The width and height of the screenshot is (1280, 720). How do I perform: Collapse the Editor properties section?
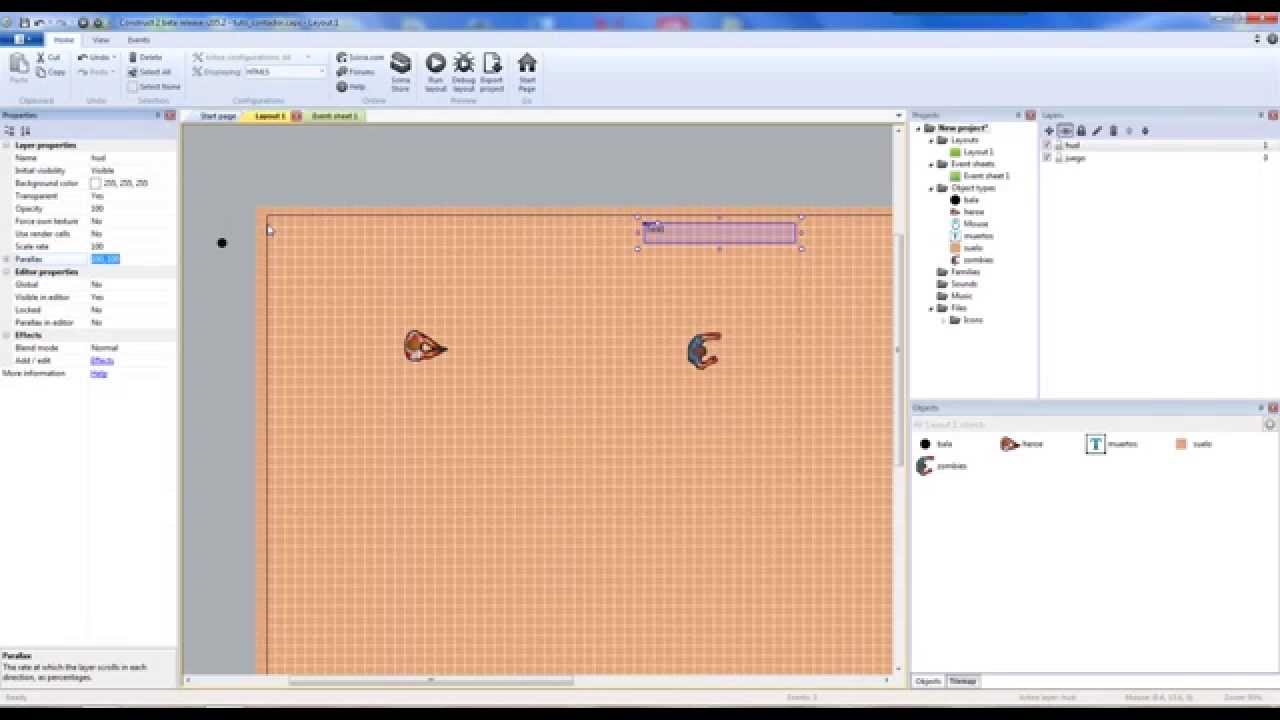[x=7, y=272]
